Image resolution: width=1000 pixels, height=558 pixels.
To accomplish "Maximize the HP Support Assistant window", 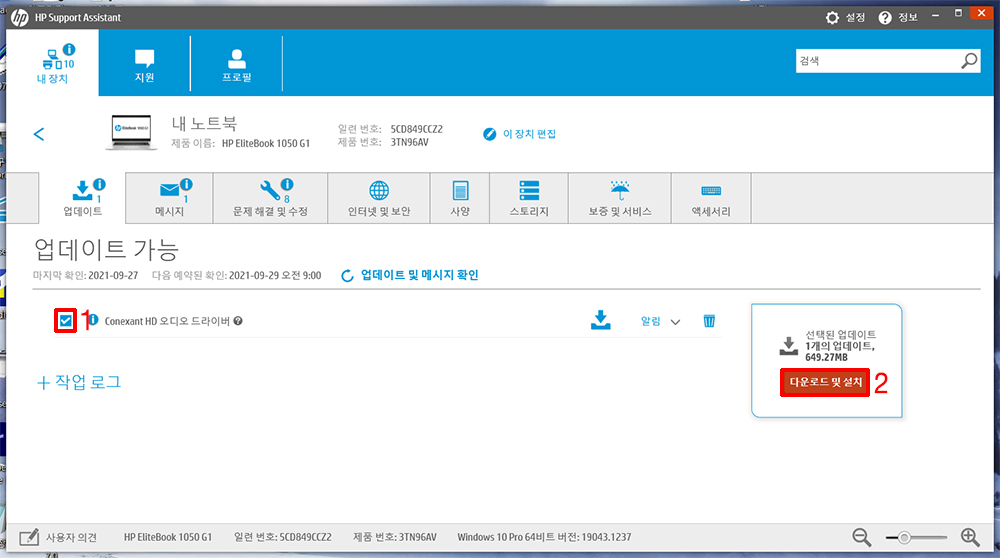I will point(958,13).
